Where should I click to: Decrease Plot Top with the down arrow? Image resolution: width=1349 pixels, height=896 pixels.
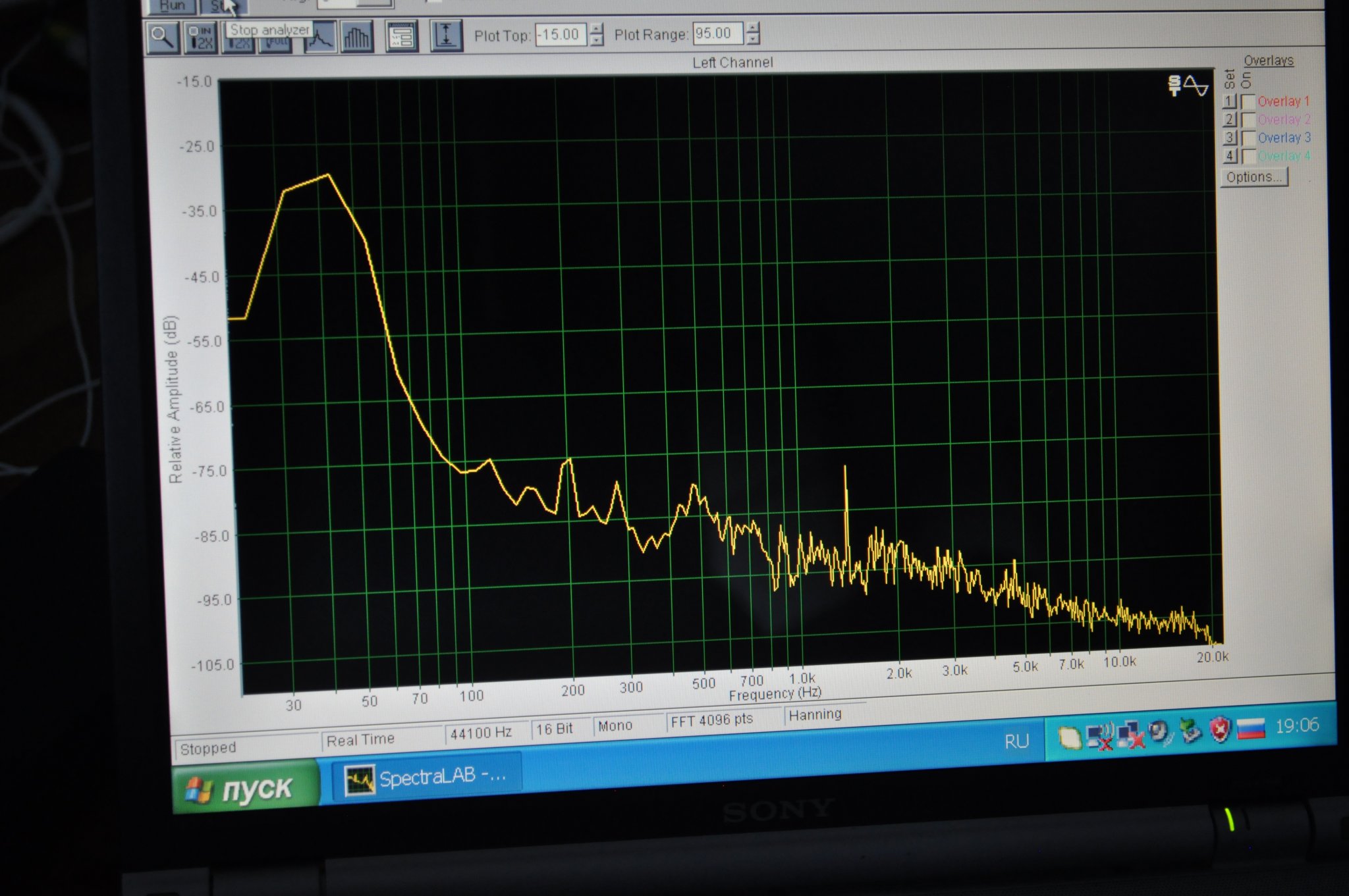[596, 40]
